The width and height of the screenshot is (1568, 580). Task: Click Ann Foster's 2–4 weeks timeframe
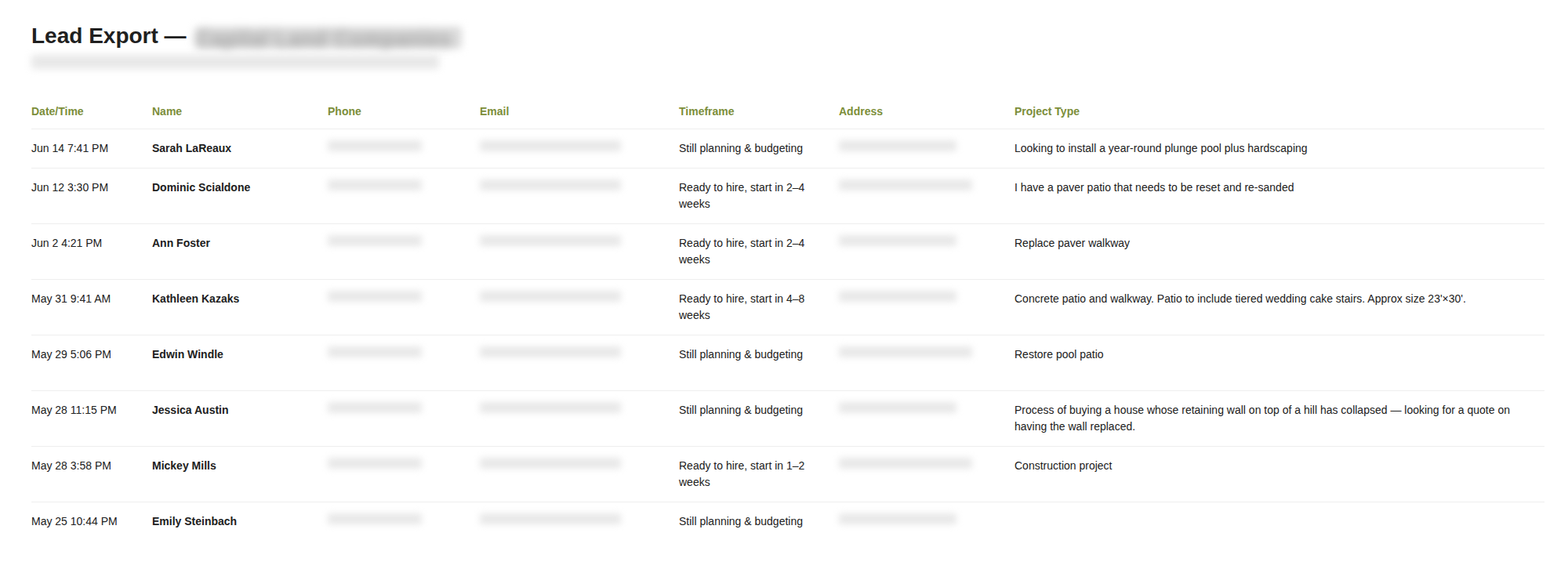pos(742,251)
